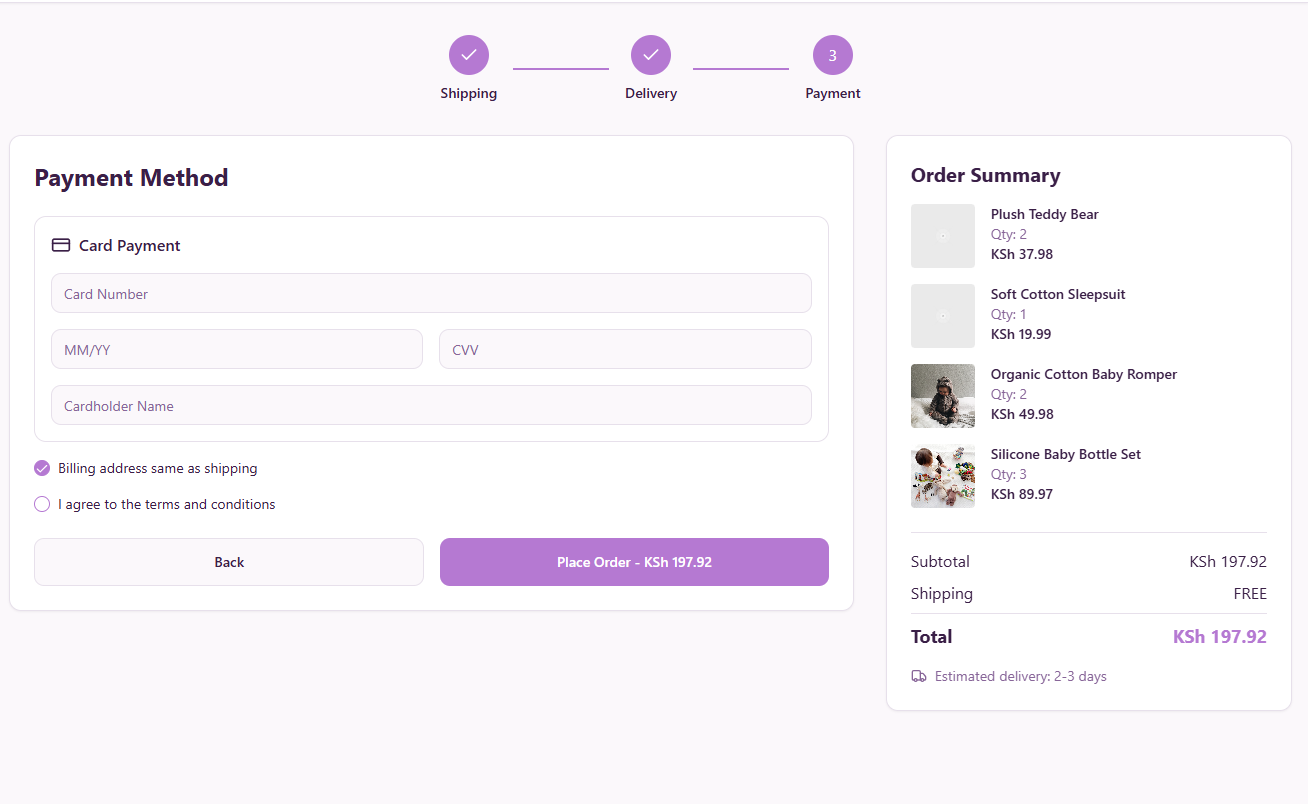Click the Organic Cotton Baby Romper title
Screen dimensions: 1308x804
click(1083, 374)
